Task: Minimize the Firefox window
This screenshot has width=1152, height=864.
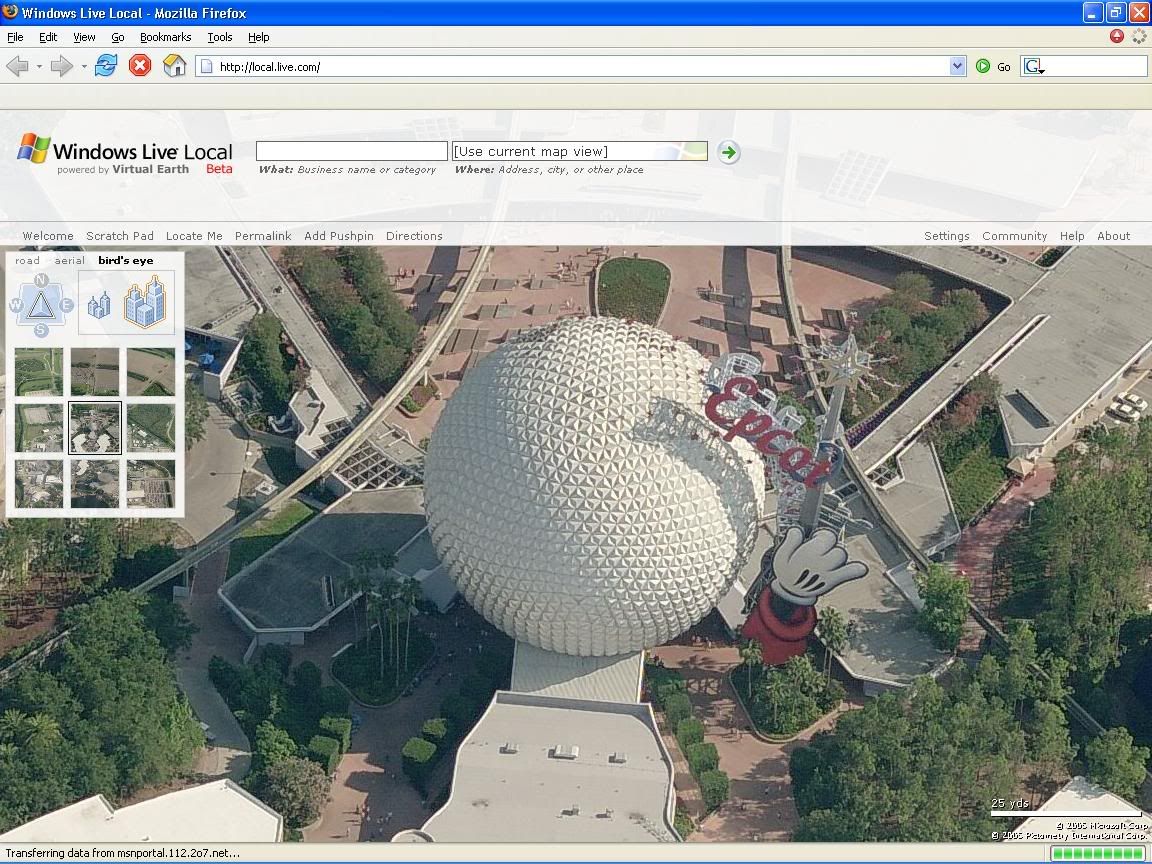Action: [x=1092, y=12]
